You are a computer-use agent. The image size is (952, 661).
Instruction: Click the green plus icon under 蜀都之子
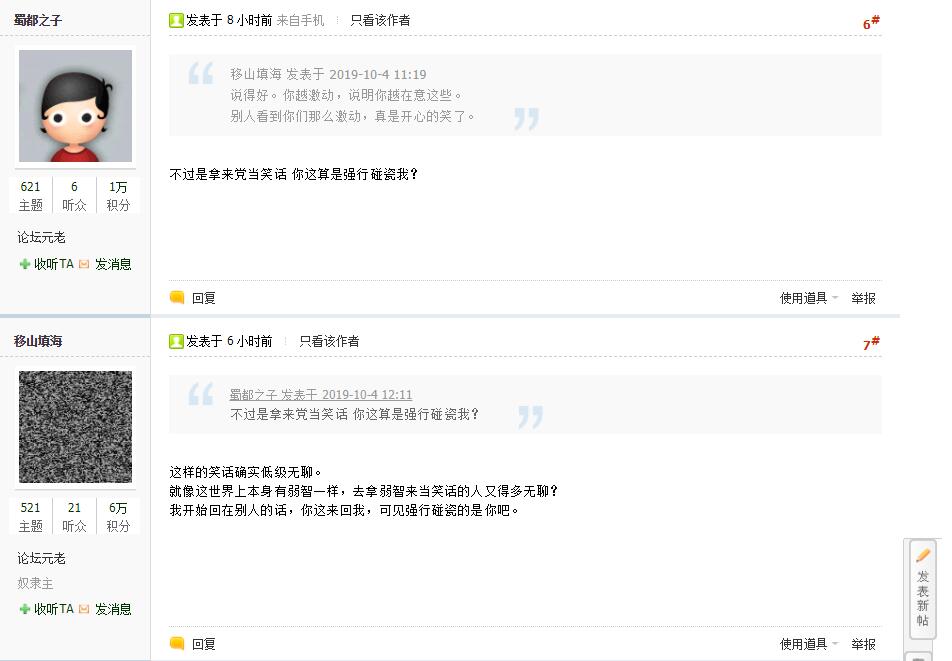click(x=25, y=265)
